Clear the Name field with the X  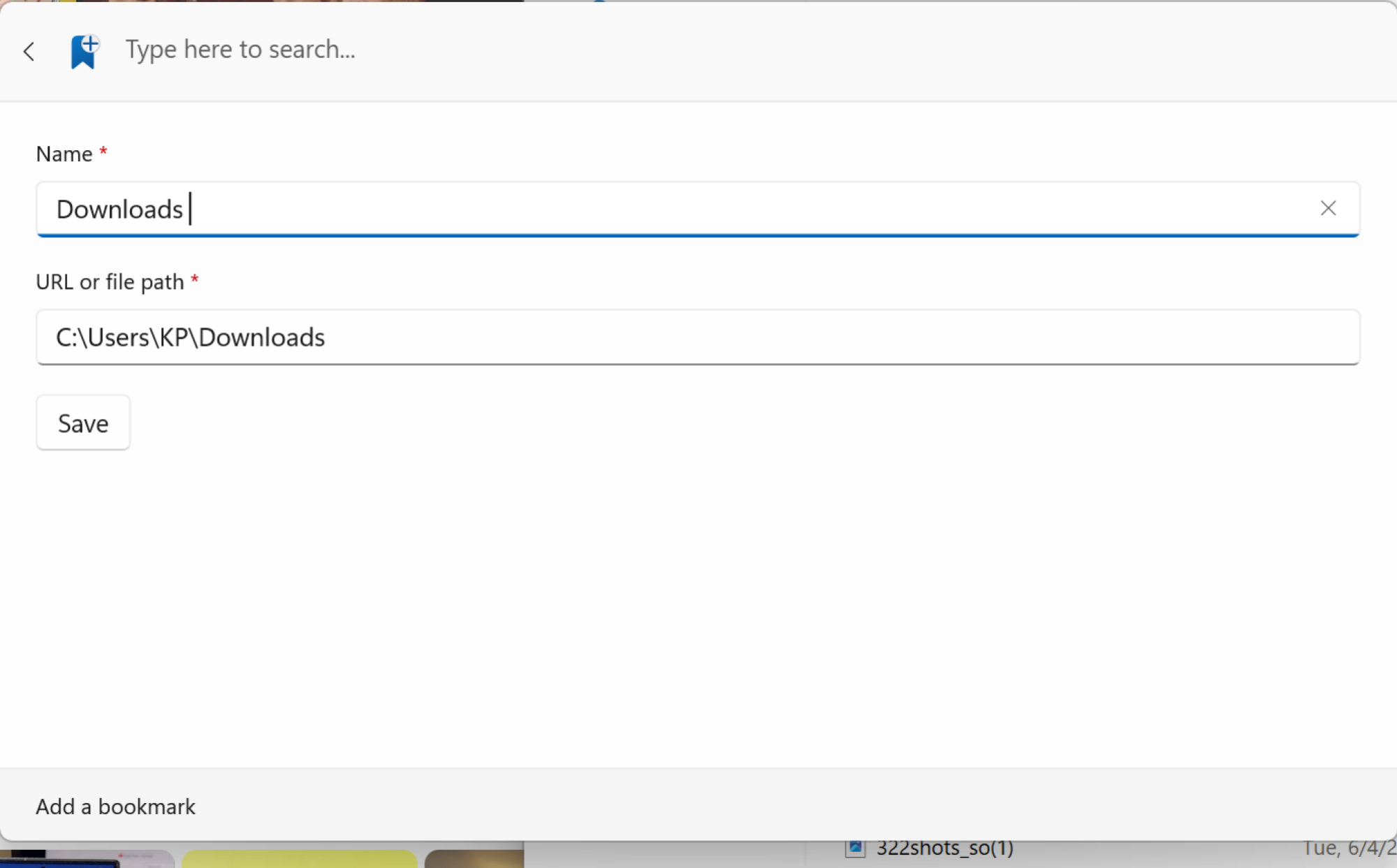pyautogui.click(x=1328, y=208)
